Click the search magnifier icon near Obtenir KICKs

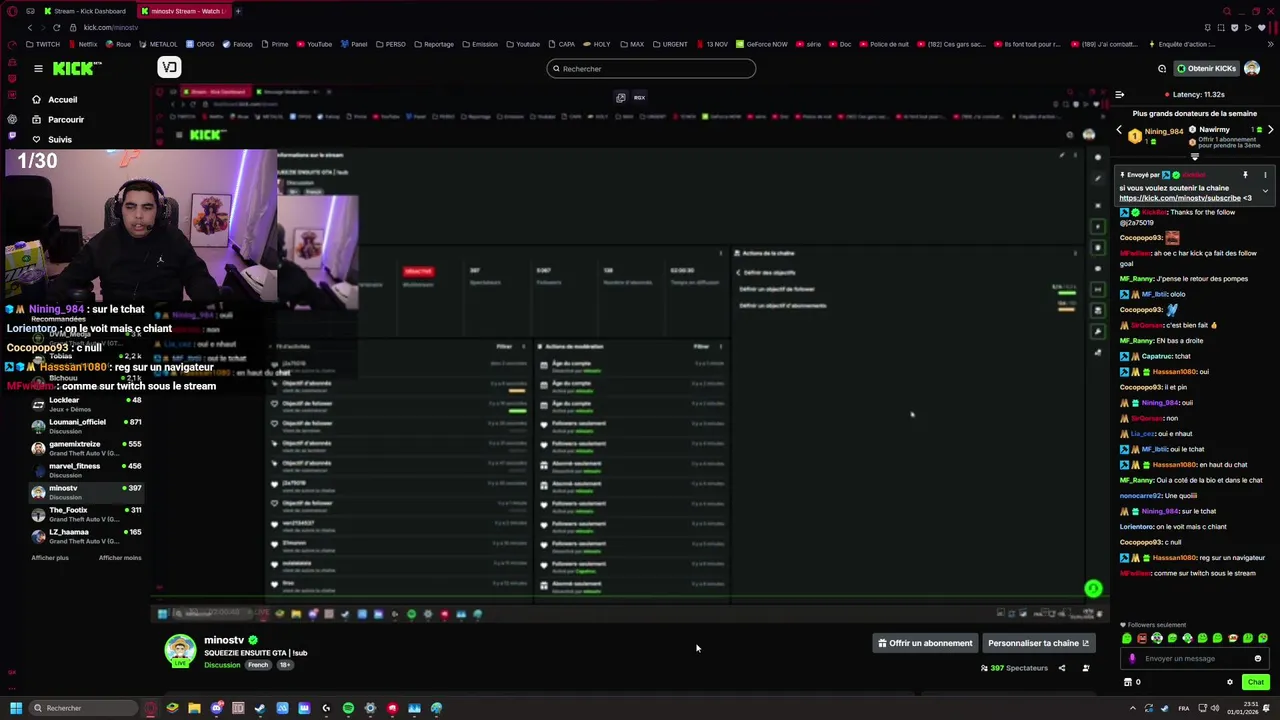(x=1162, y=69)
